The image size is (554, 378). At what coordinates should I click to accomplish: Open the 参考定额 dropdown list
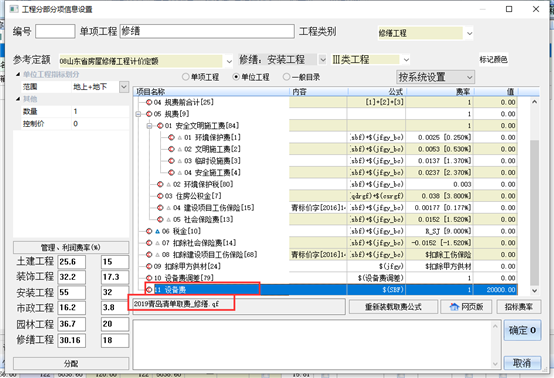229,61
